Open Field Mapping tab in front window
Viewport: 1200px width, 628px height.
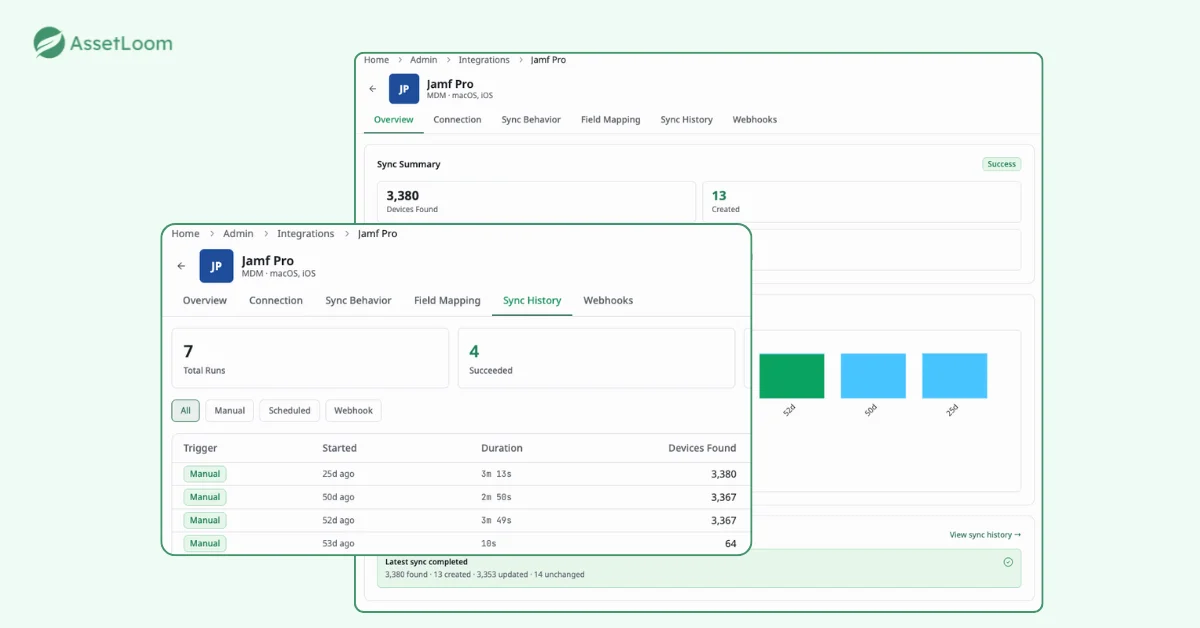click(447, 300)
